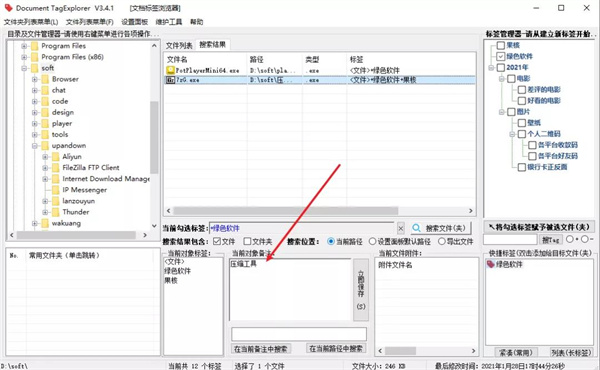This screenshot has width=600, height=370.
Task: Open the 维护工具 menu
Action: tap(169, 22)
